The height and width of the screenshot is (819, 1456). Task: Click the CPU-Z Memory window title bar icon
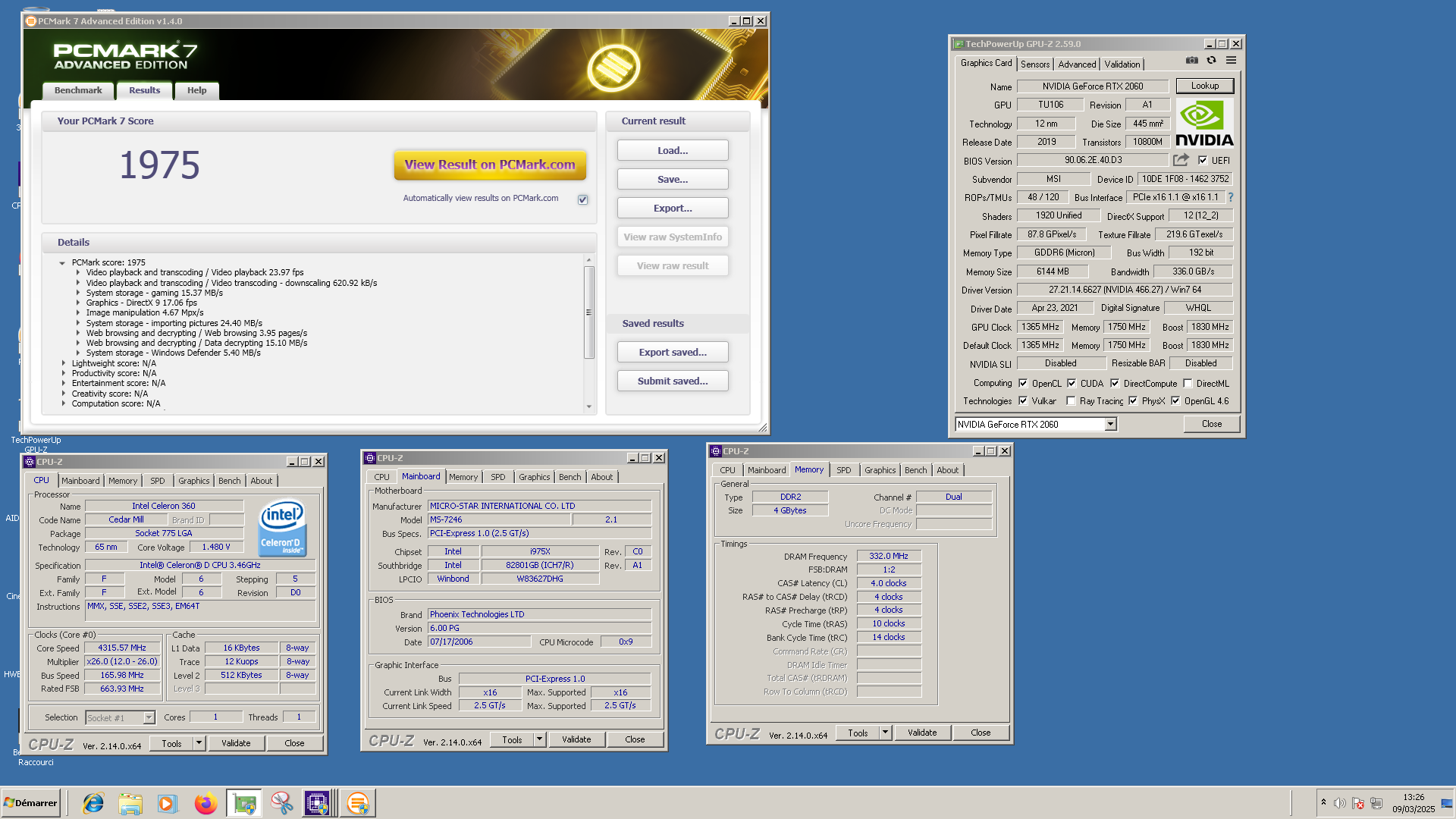[x=716, y=451]
